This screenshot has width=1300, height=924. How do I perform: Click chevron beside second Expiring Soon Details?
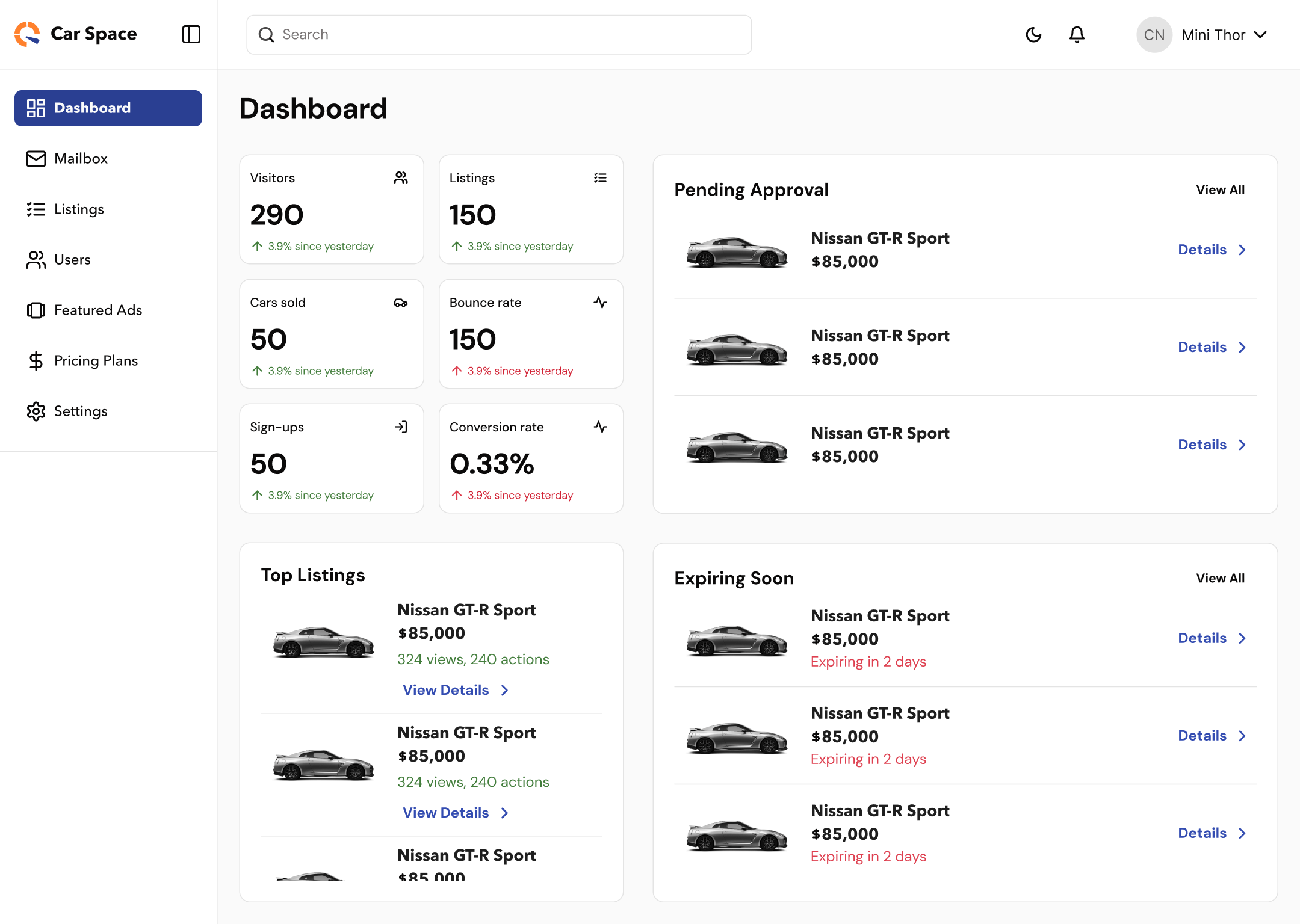1242,736
